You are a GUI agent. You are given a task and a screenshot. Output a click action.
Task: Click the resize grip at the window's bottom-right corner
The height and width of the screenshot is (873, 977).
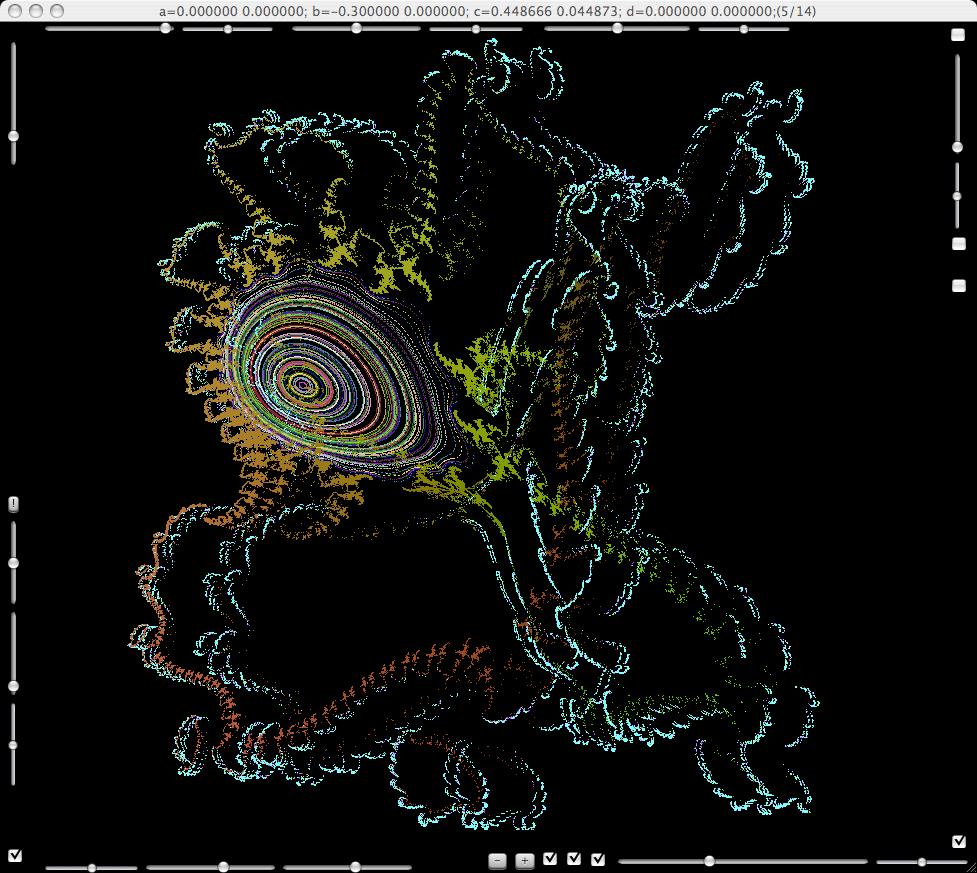[x=971, y=867]
